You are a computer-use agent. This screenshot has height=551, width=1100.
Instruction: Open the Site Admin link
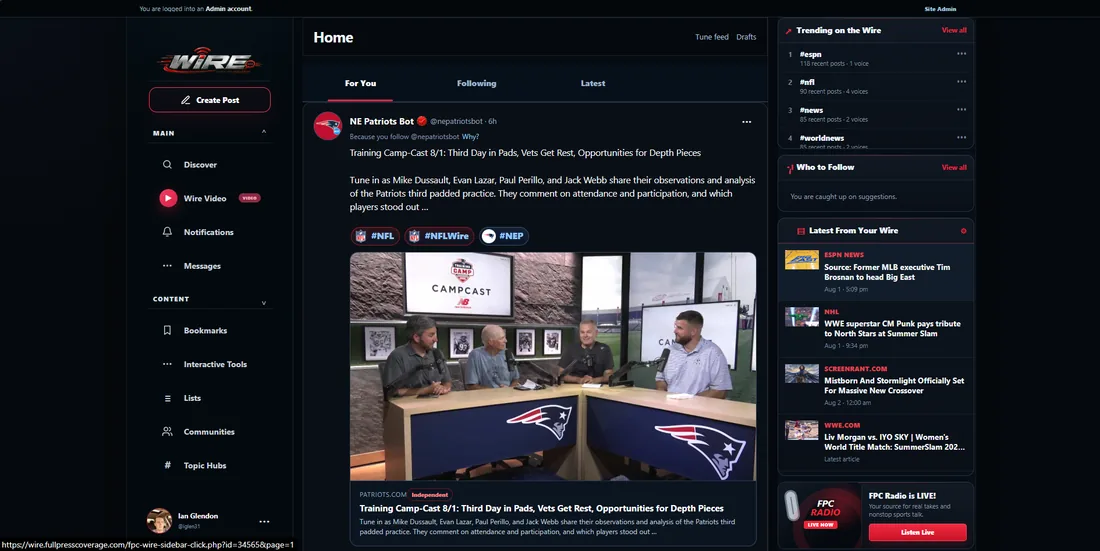tap(940, 9)
